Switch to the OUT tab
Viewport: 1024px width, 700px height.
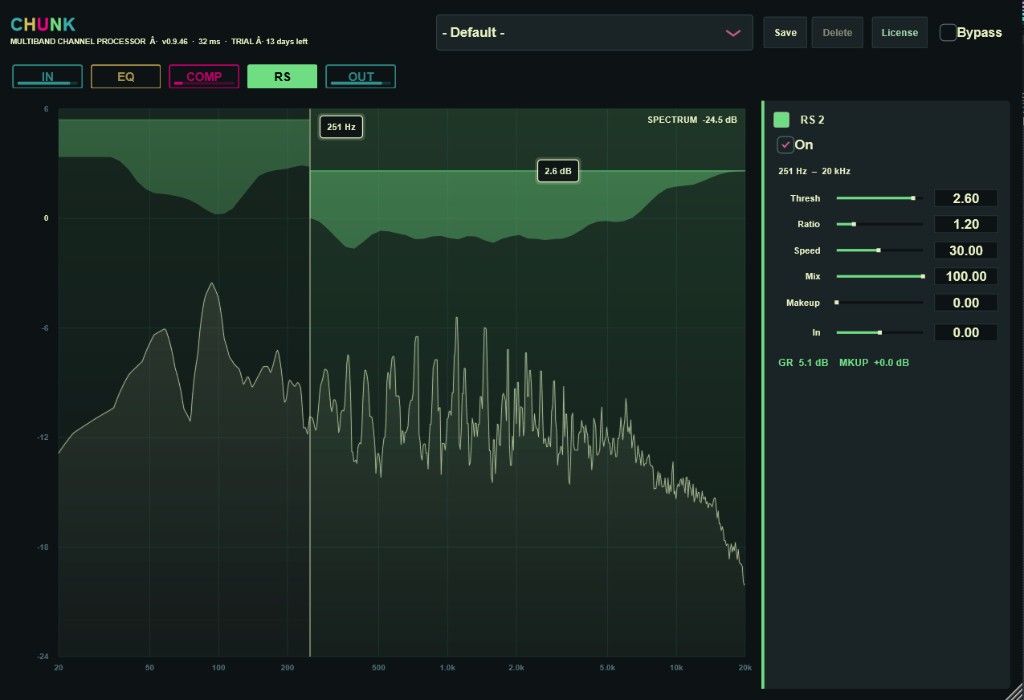(x=360, y=76)
